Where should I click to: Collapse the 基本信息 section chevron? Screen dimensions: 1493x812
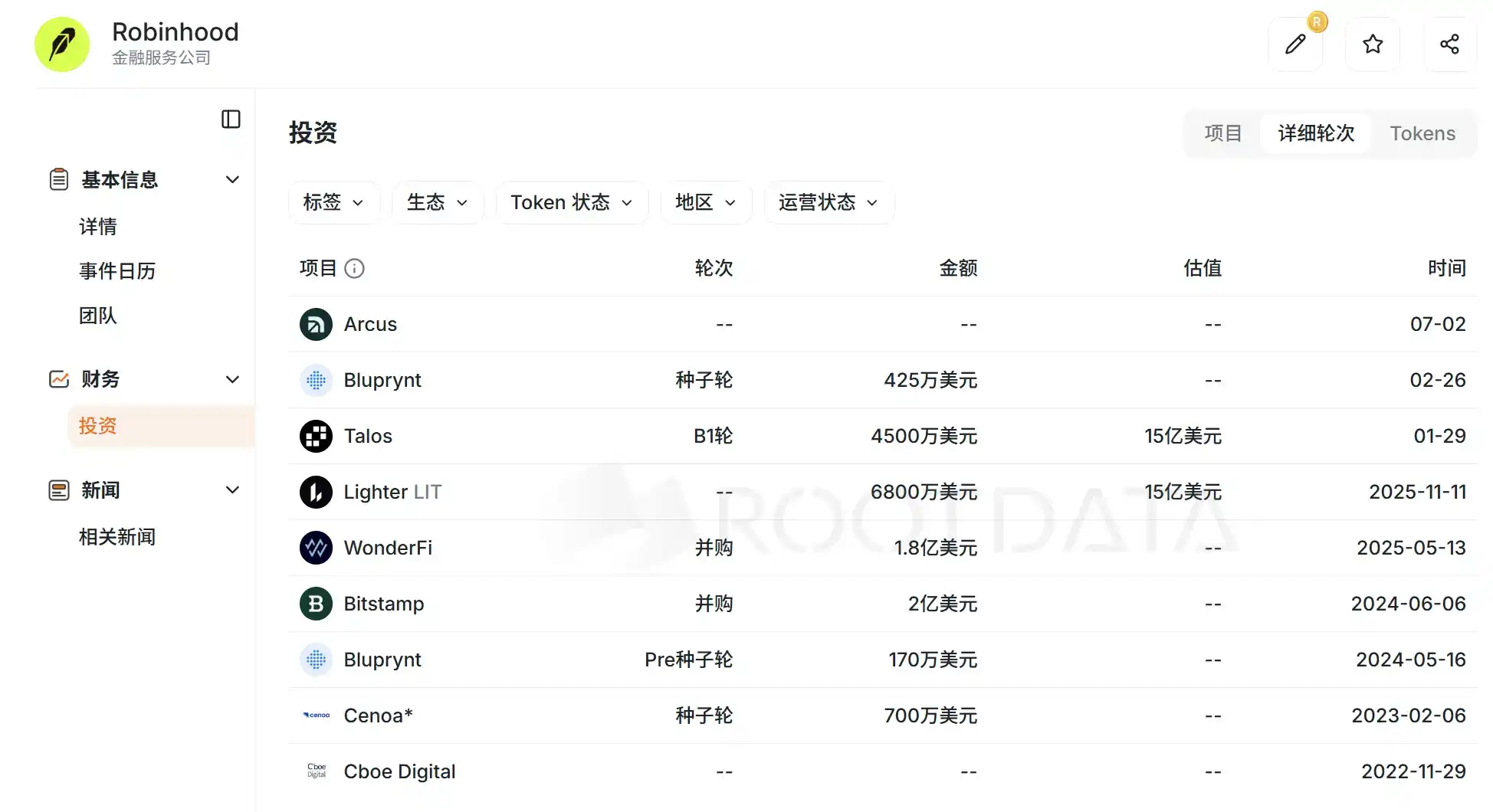coord(232,179)
